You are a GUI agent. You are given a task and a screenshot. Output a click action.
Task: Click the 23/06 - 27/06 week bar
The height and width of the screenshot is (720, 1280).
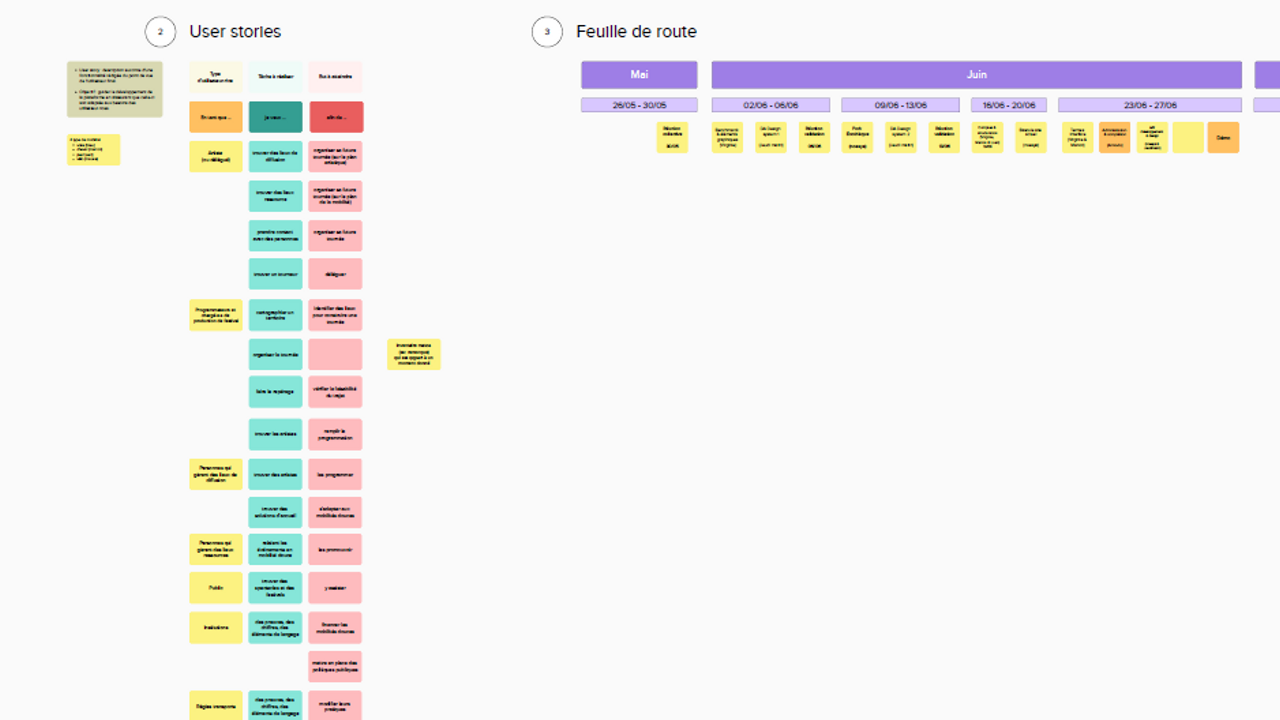[1150, 105]
